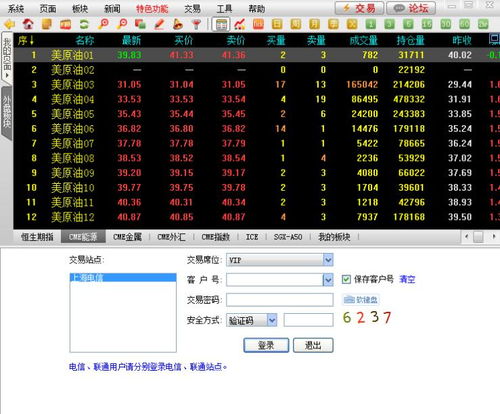
Task: Click the 6237 captcha image
Action: click(x=367, y=317)
